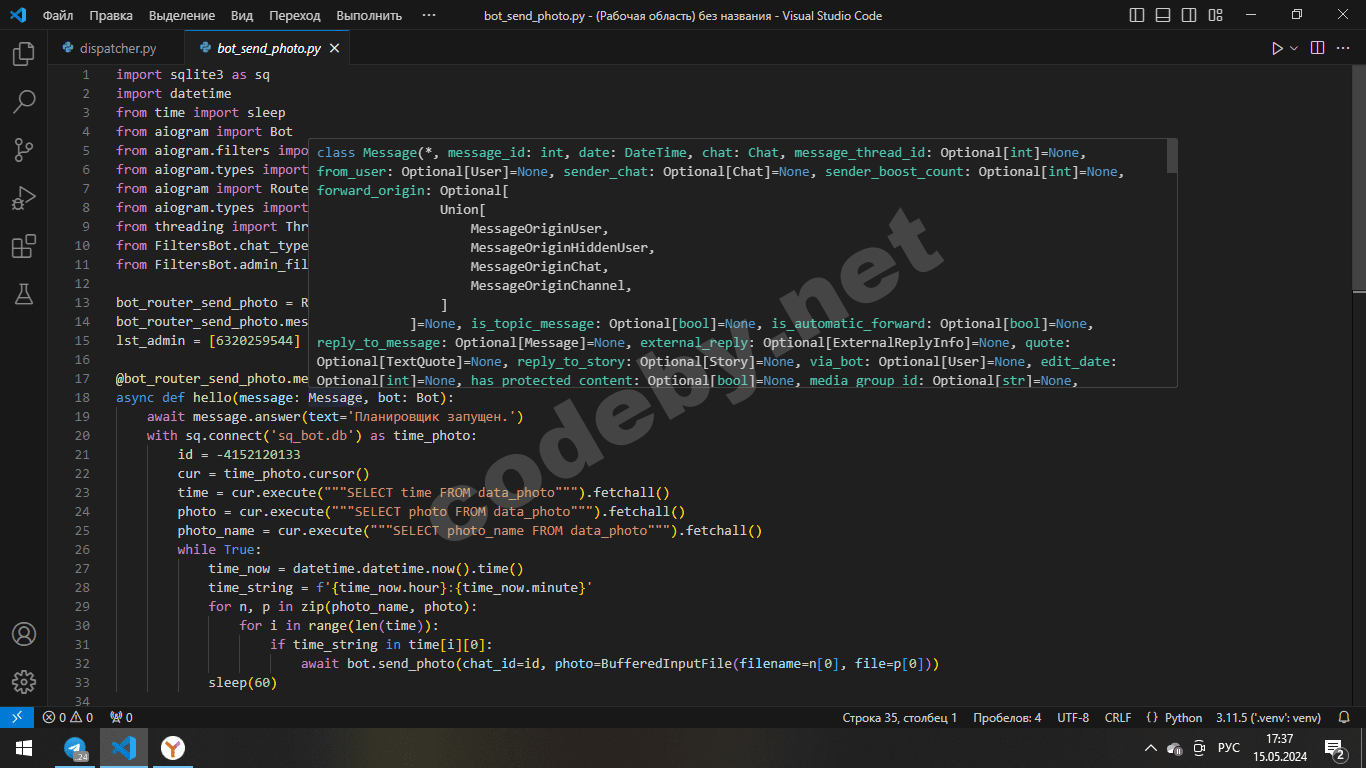Open the Файл menu
The height and width of the screenshot is (768, 1366).
[x=58, y=15]
